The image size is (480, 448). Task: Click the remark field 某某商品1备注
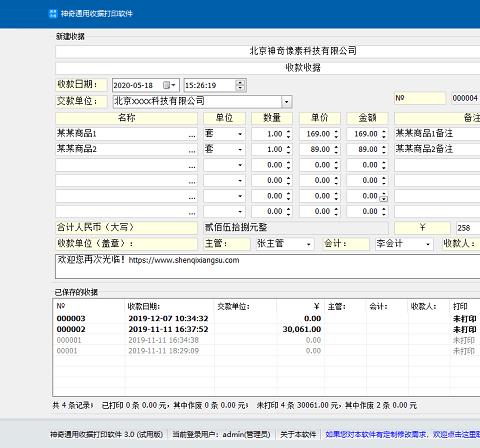click(437, 134)
